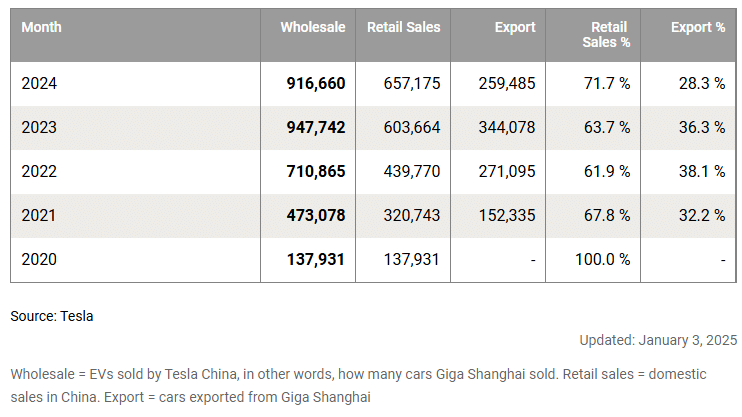
Task: Click the 2024 row label
Action: pyautogui.click(x=39, y=84)
